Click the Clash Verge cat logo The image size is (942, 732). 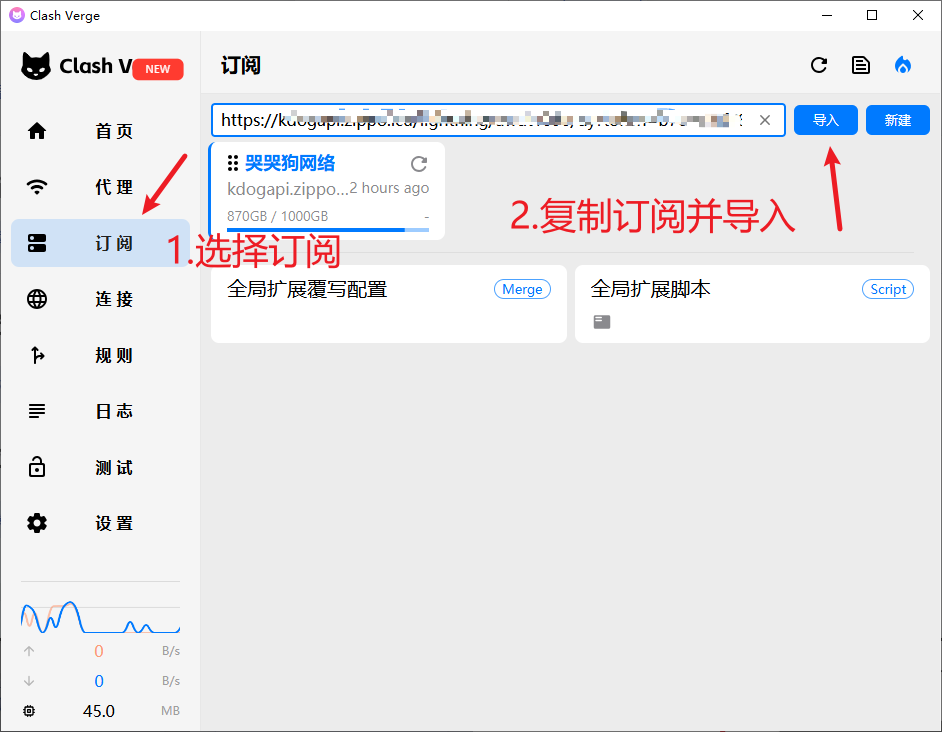pos(36,66)
